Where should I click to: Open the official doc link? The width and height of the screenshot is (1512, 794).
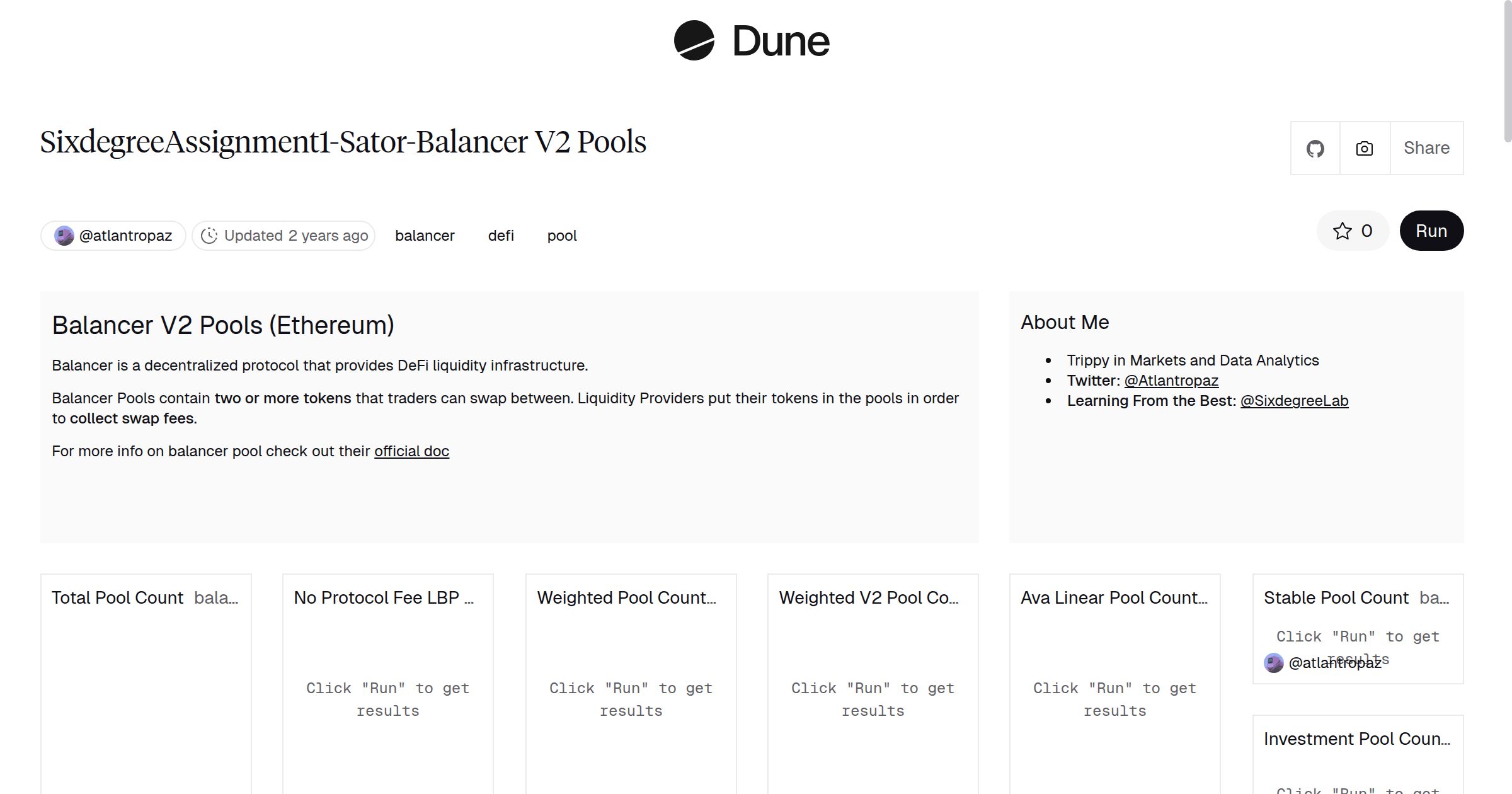[411, 451]
